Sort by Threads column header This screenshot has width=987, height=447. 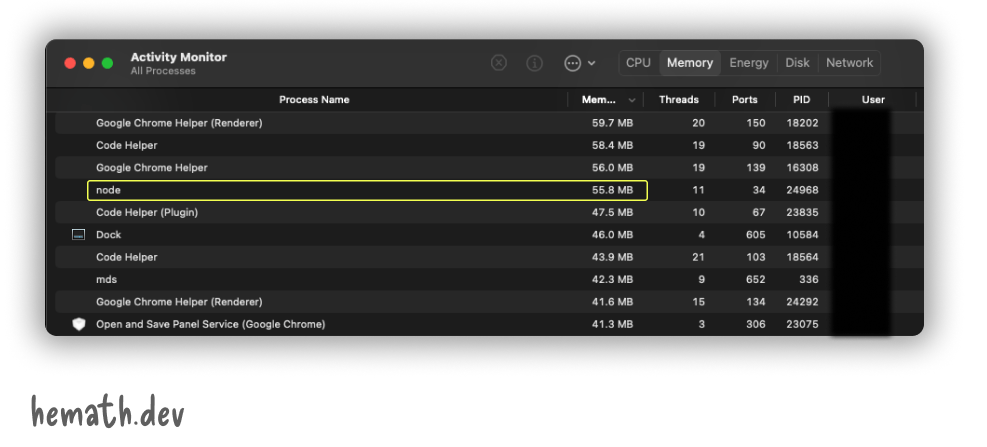(x=679, y=99)
